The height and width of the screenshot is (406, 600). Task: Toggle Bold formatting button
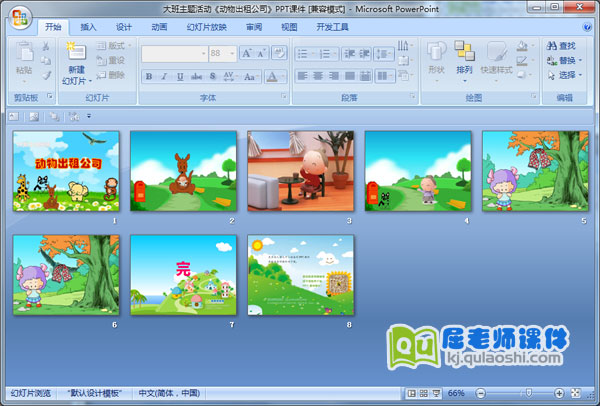coord(149,76)
